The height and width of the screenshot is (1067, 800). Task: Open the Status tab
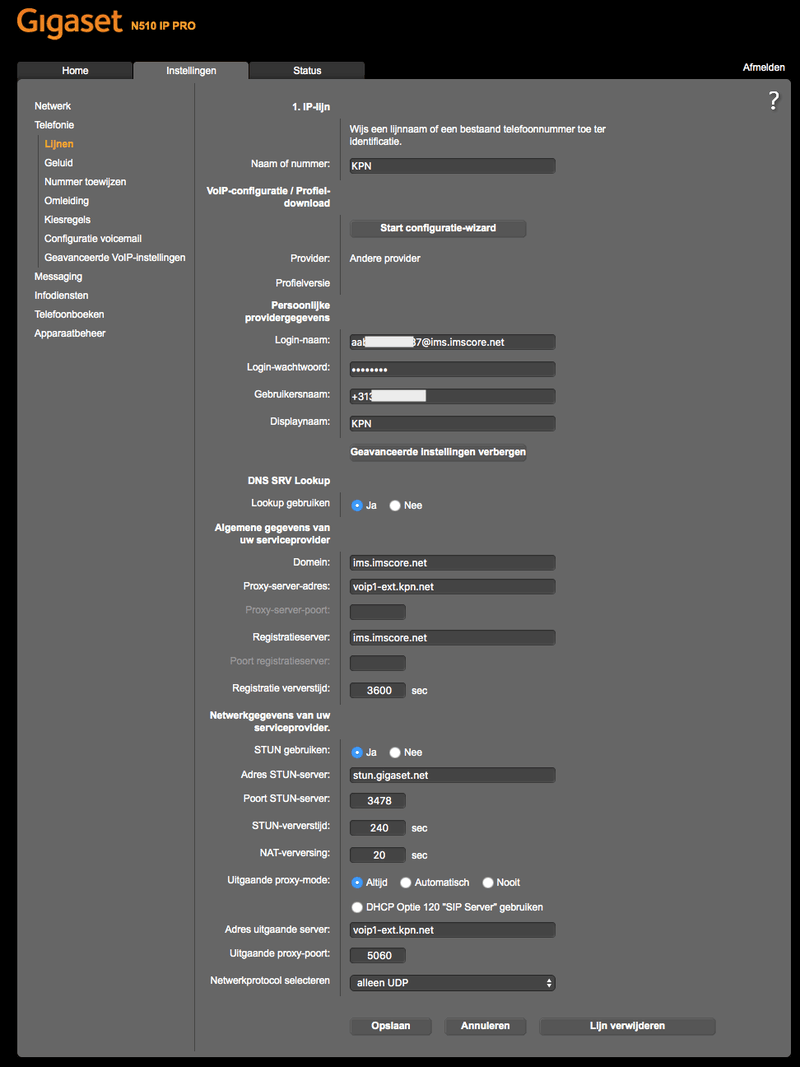click(307, 71)
